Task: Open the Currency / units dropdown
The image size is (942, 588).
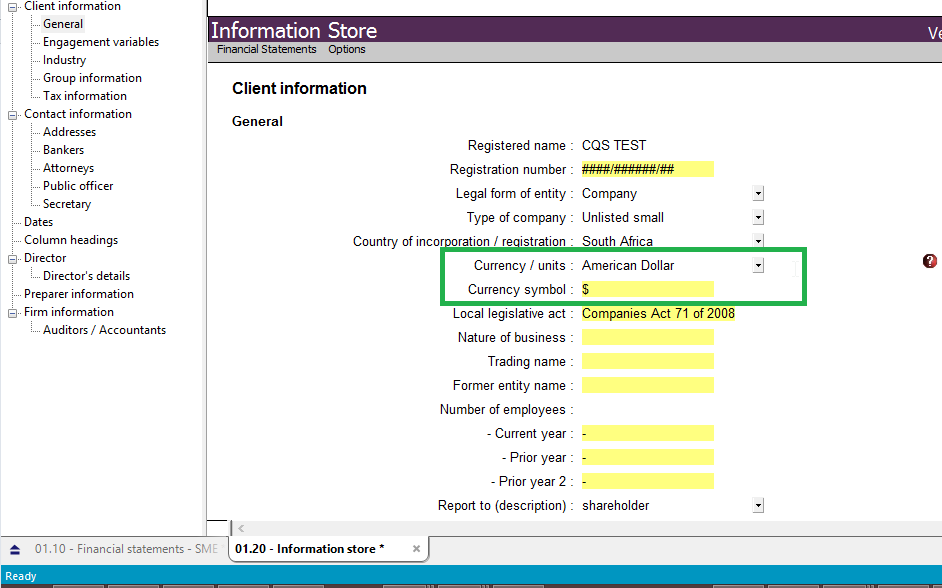Action: point(758,266)
